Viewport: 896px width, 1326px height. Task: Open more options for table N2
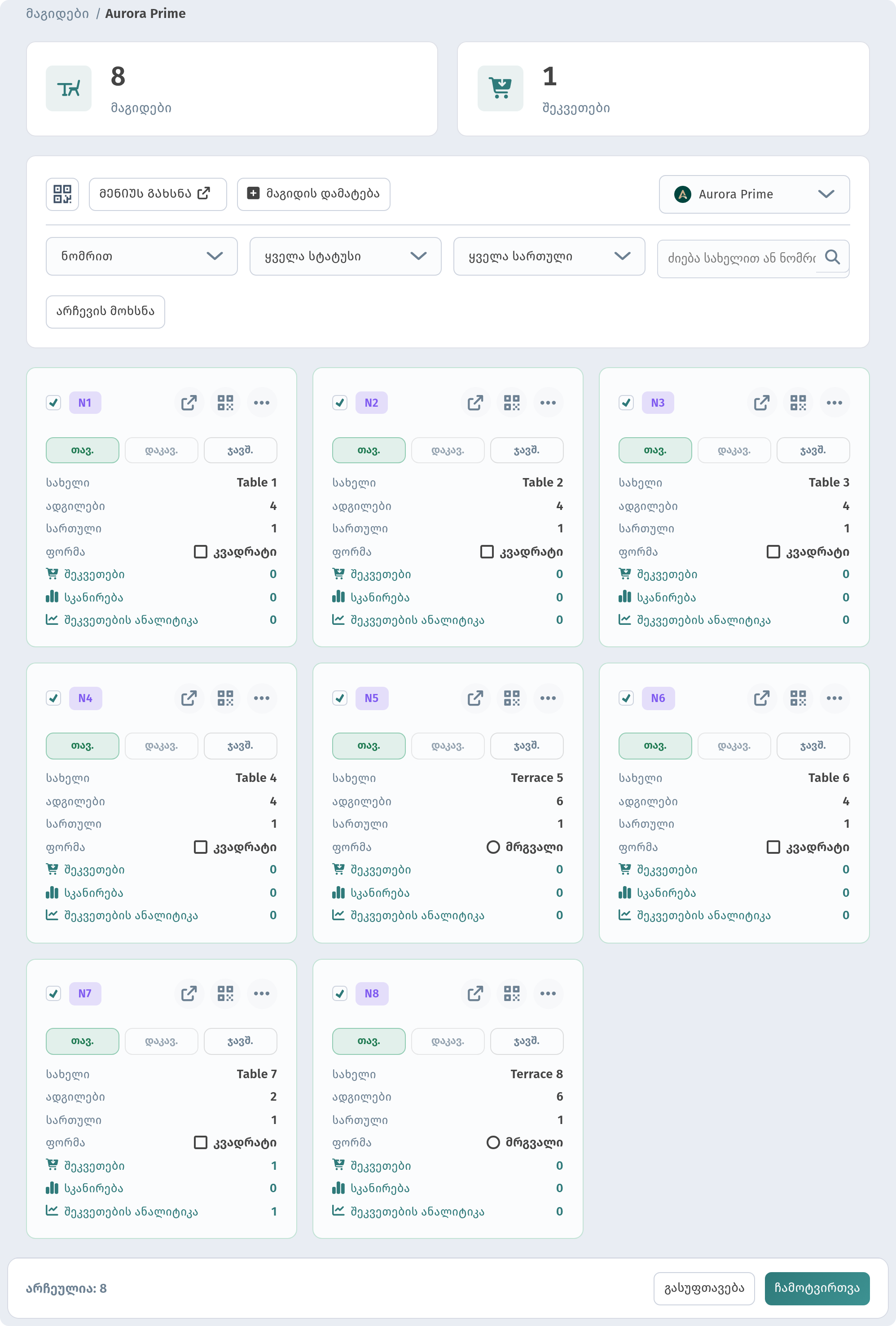[x=548, y=403]
